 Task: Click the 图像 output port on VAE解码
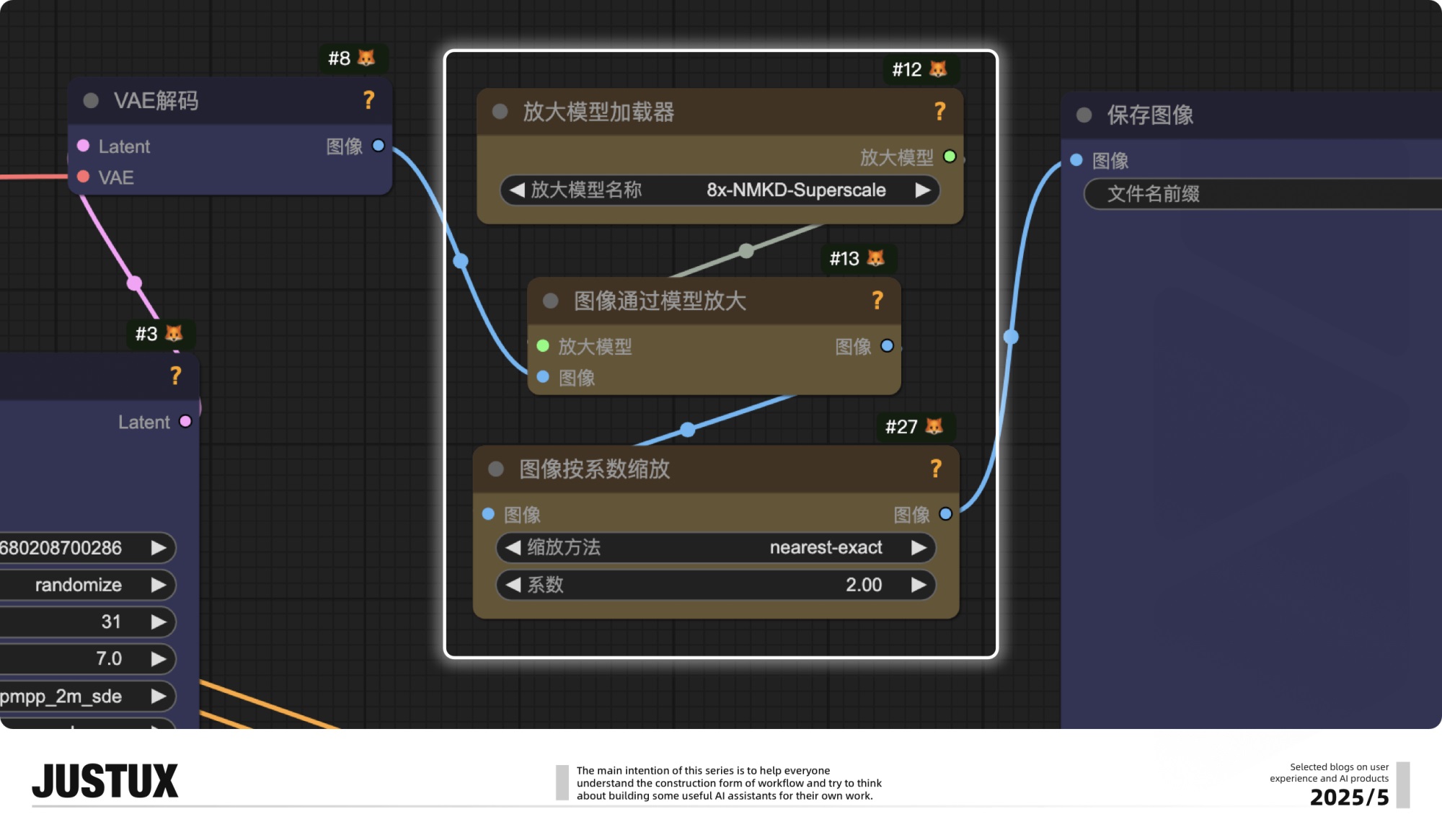point(379,146)
